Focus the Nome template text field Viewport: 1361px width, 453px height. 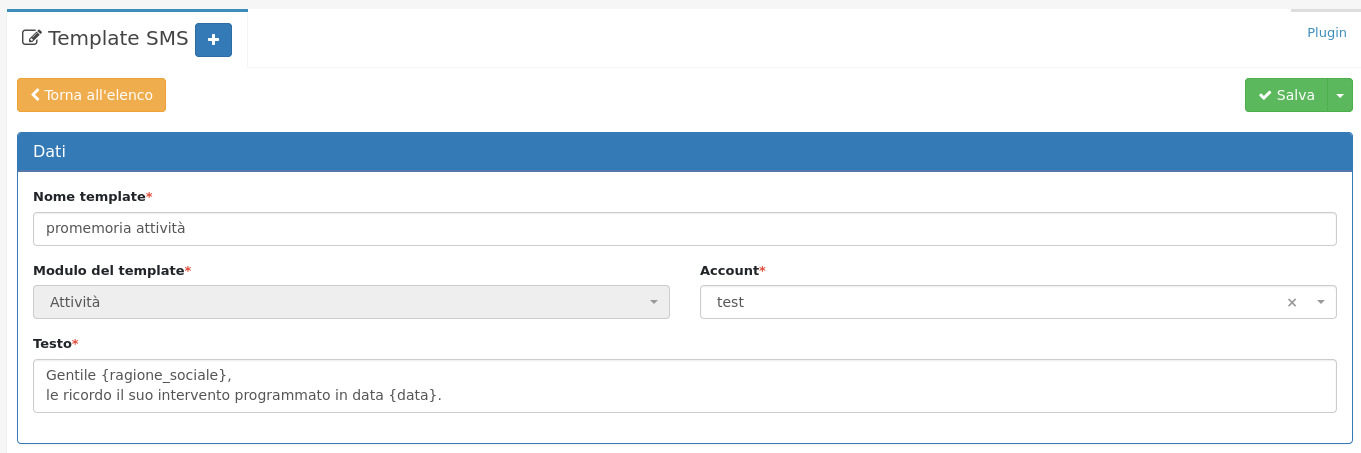click(684, 228)
